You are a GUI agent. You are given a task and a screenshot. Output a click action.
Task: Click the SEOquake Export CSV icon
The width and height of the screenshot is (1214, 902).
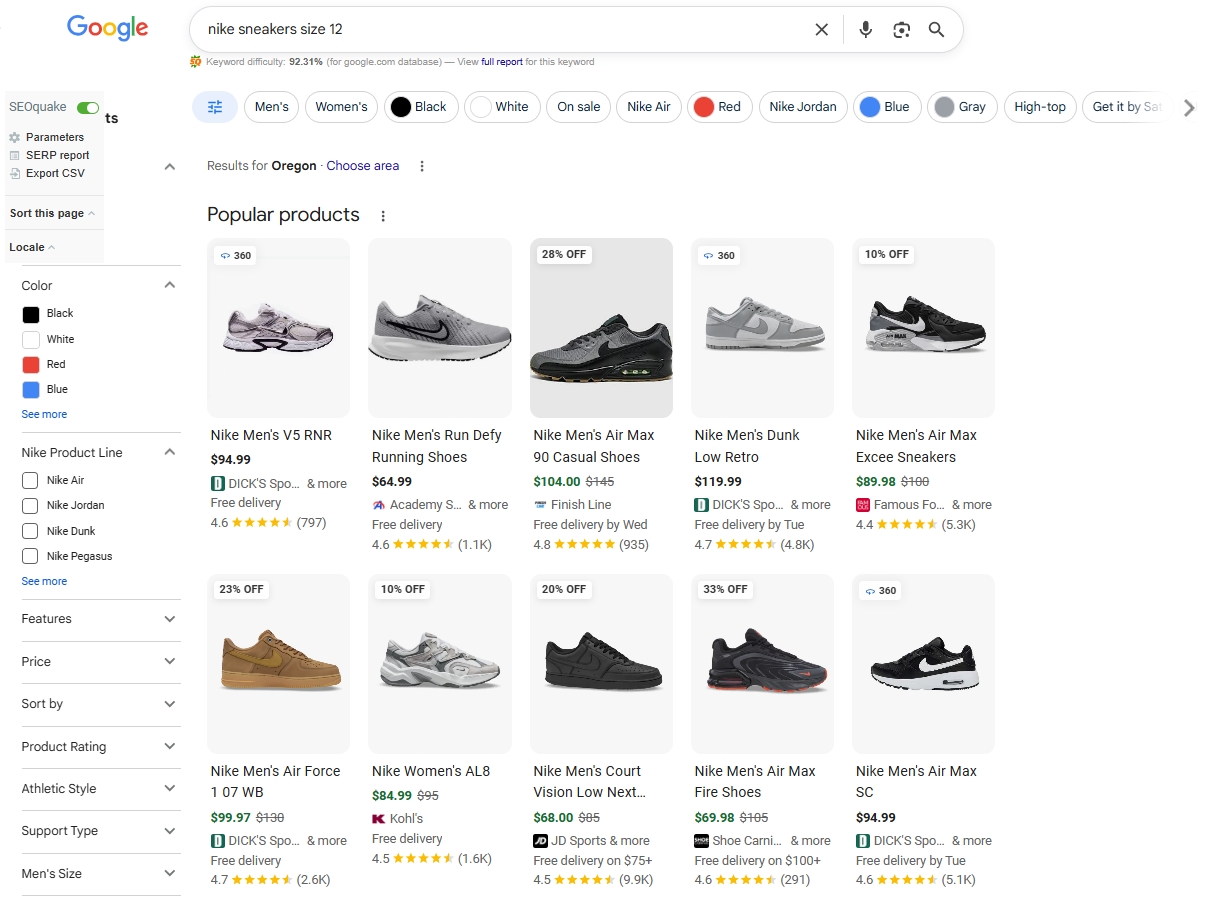click(x=17, y=173)
